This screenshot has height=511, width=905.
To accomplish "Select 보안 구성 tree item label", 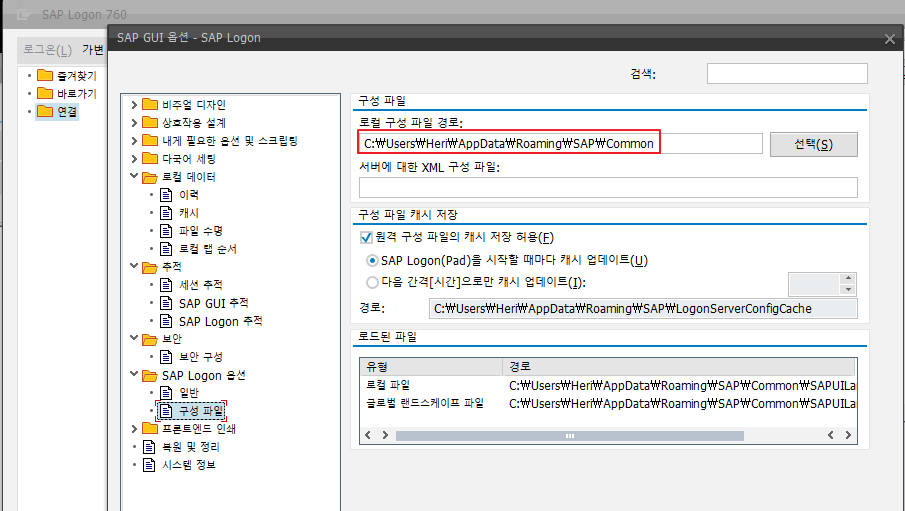I will coord(200,357).
